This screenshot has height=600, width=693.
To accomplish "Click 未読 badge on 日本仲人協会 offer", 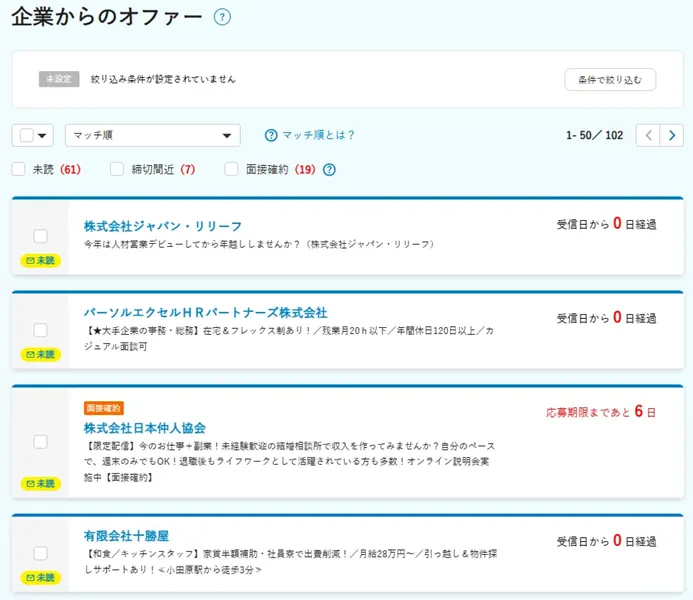I will (41, 483).
